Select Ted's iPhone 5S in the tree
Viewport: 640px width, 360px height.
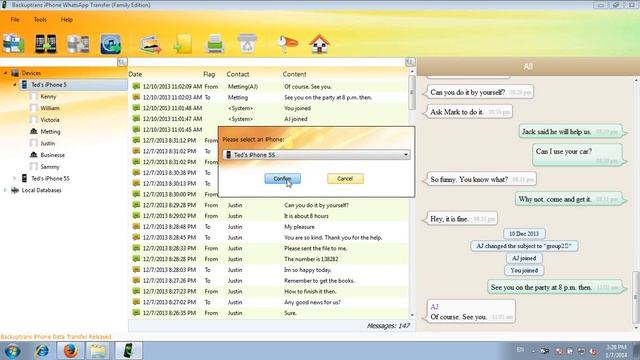click(x=50, y=178)
